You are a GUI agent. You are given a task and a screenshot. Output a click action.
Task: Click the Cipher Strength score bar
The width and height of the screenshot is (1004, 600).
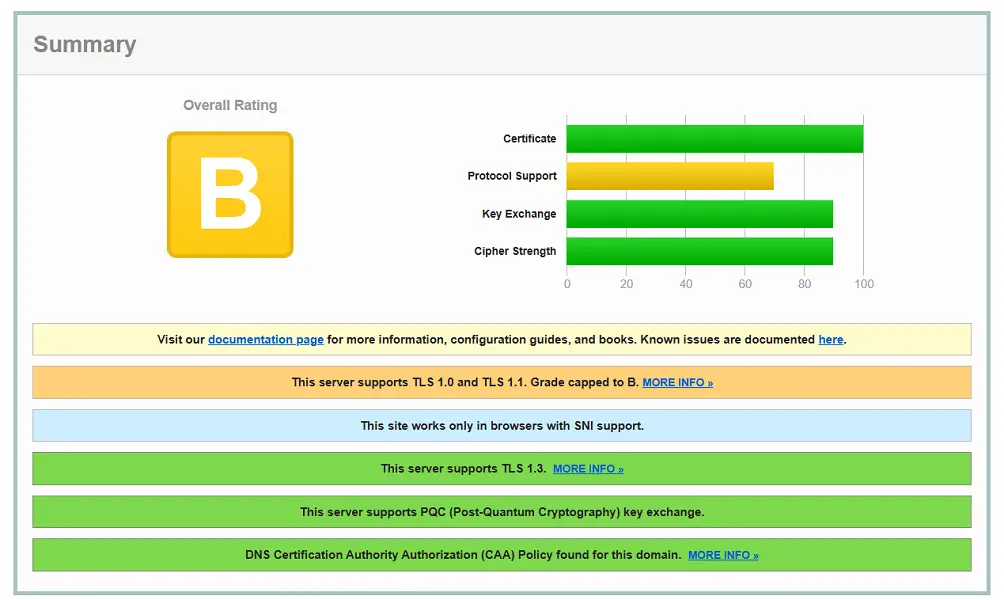pyautogui.click(x=699, y=251)
